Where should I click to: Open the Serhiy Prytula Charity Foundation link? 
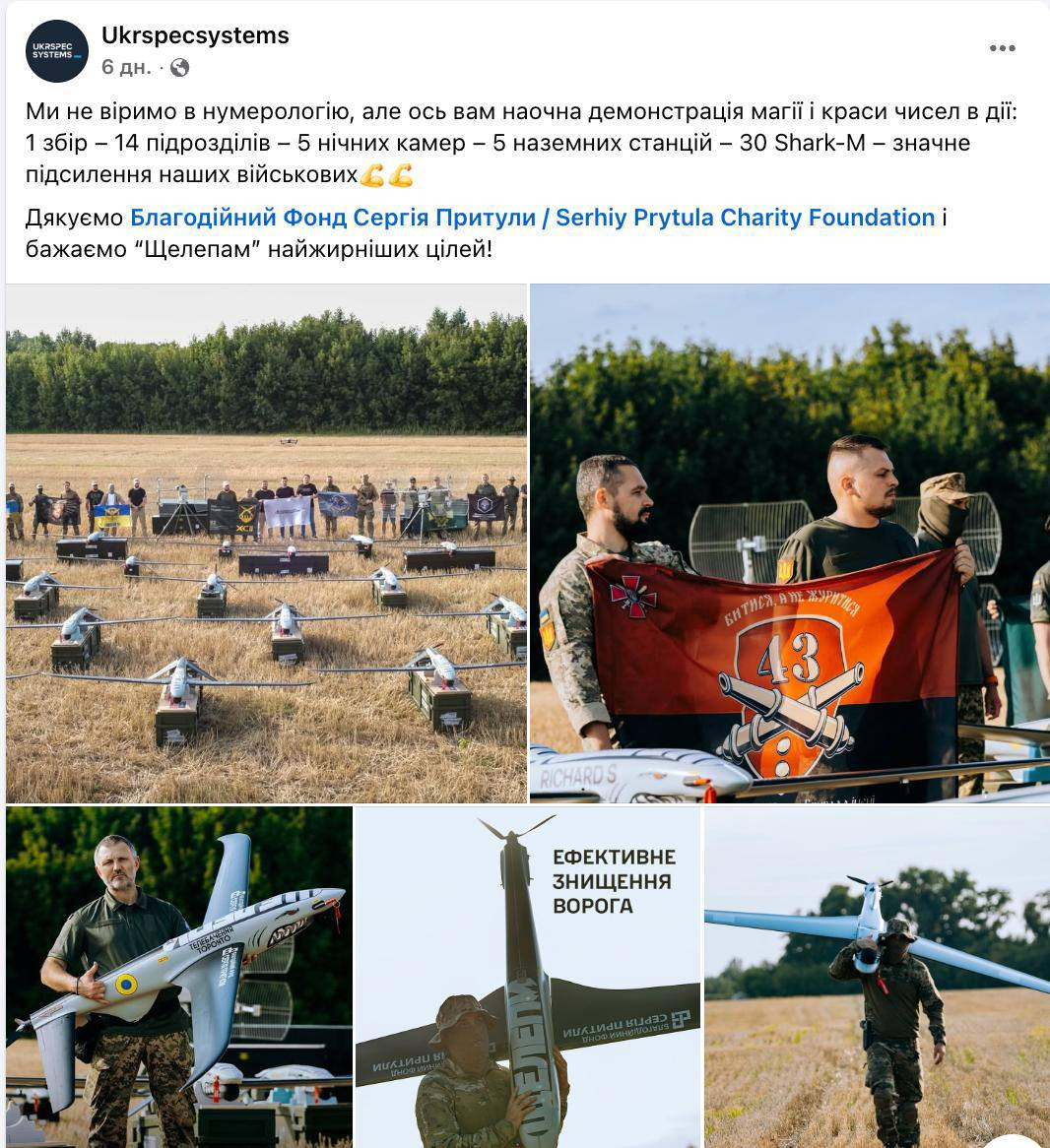click(532, 218)
